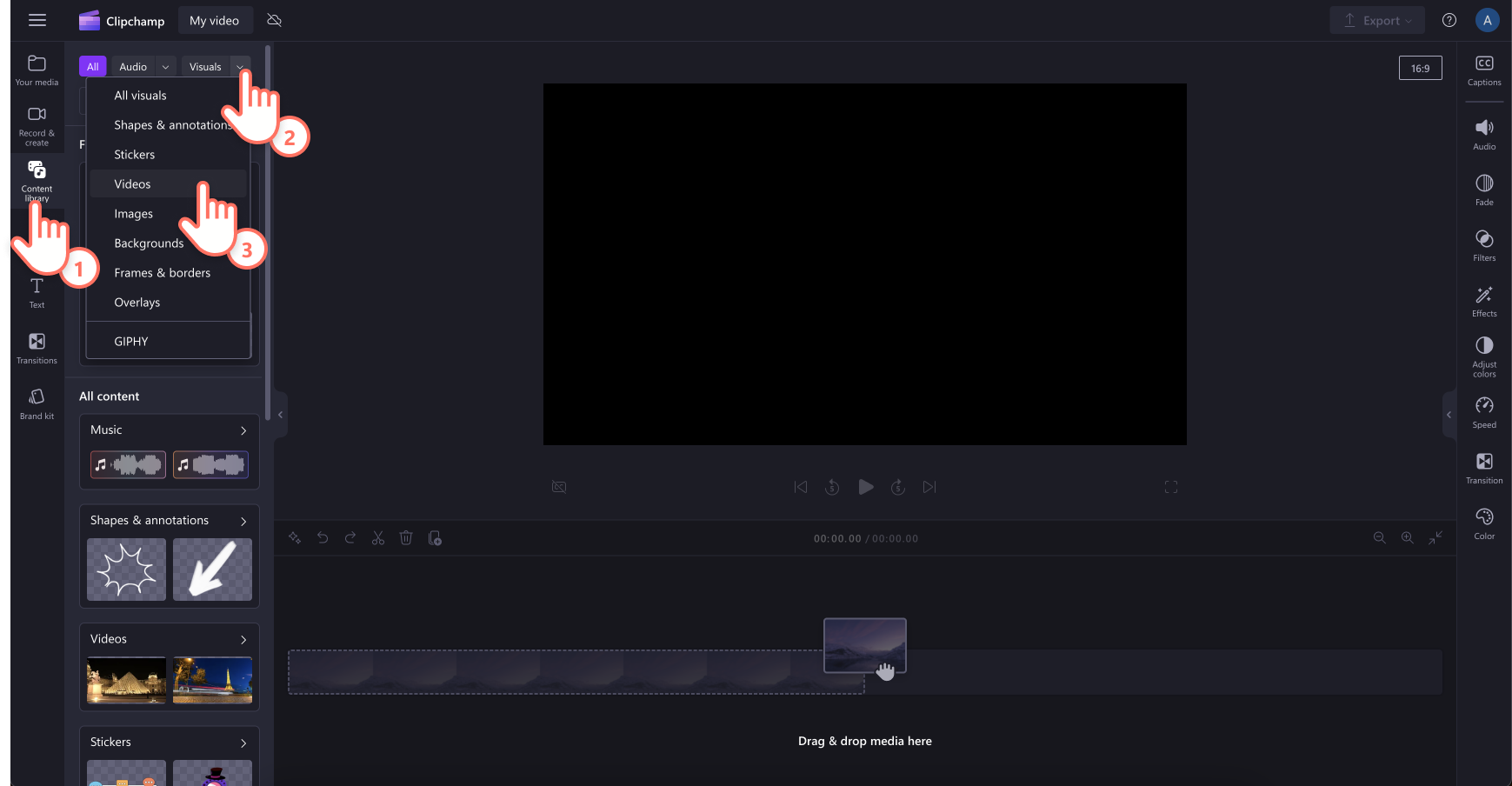Screen dimensions: 1512x786
Task: Toggle the hide-captions icon below preview
Action: pyautogui.click(x=559, y=487)
